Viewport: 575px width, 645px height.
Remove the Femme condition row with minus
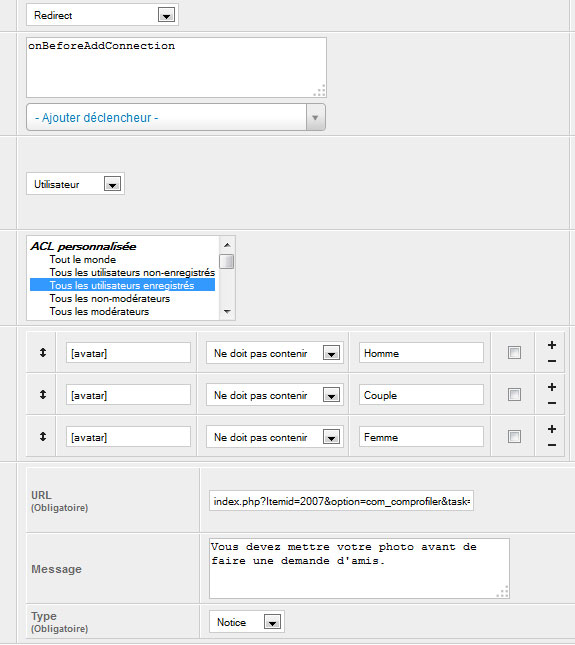tap(552, 445)
